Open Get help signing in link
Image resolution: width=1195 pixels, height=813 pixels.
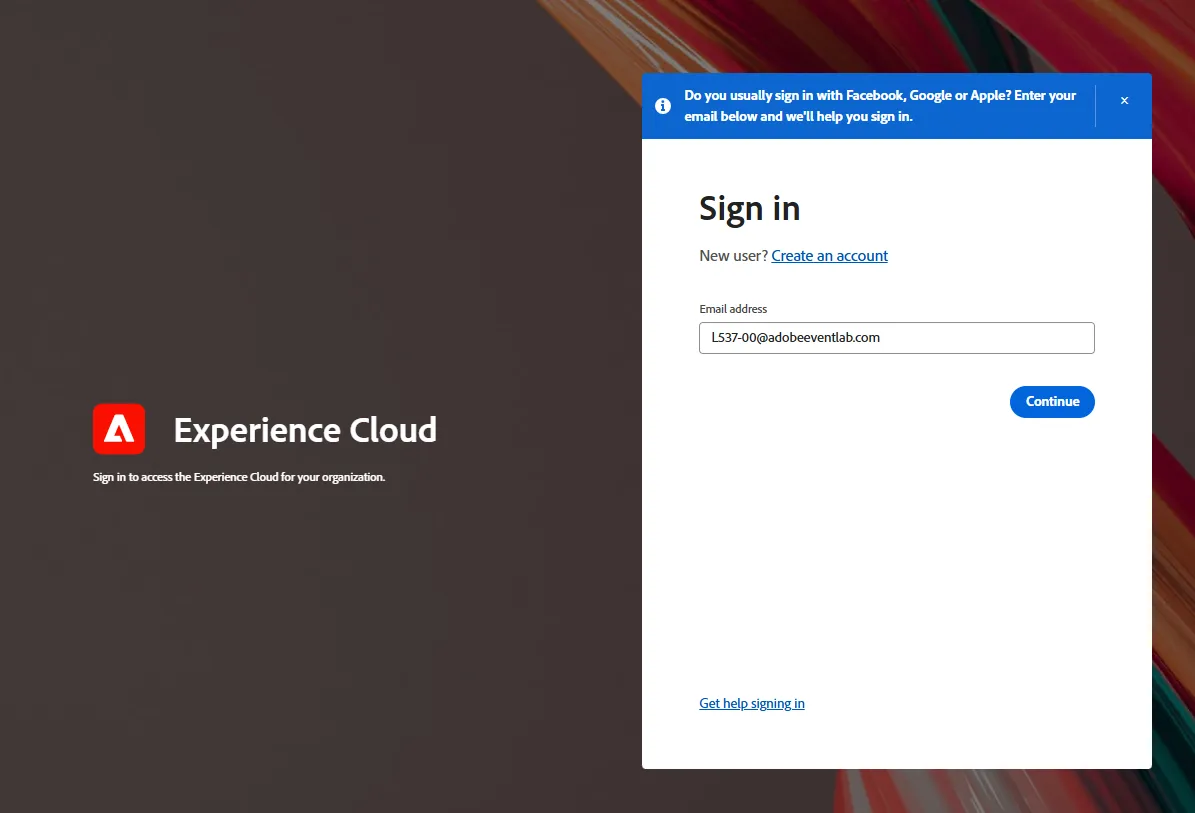[x=751, y=703]
